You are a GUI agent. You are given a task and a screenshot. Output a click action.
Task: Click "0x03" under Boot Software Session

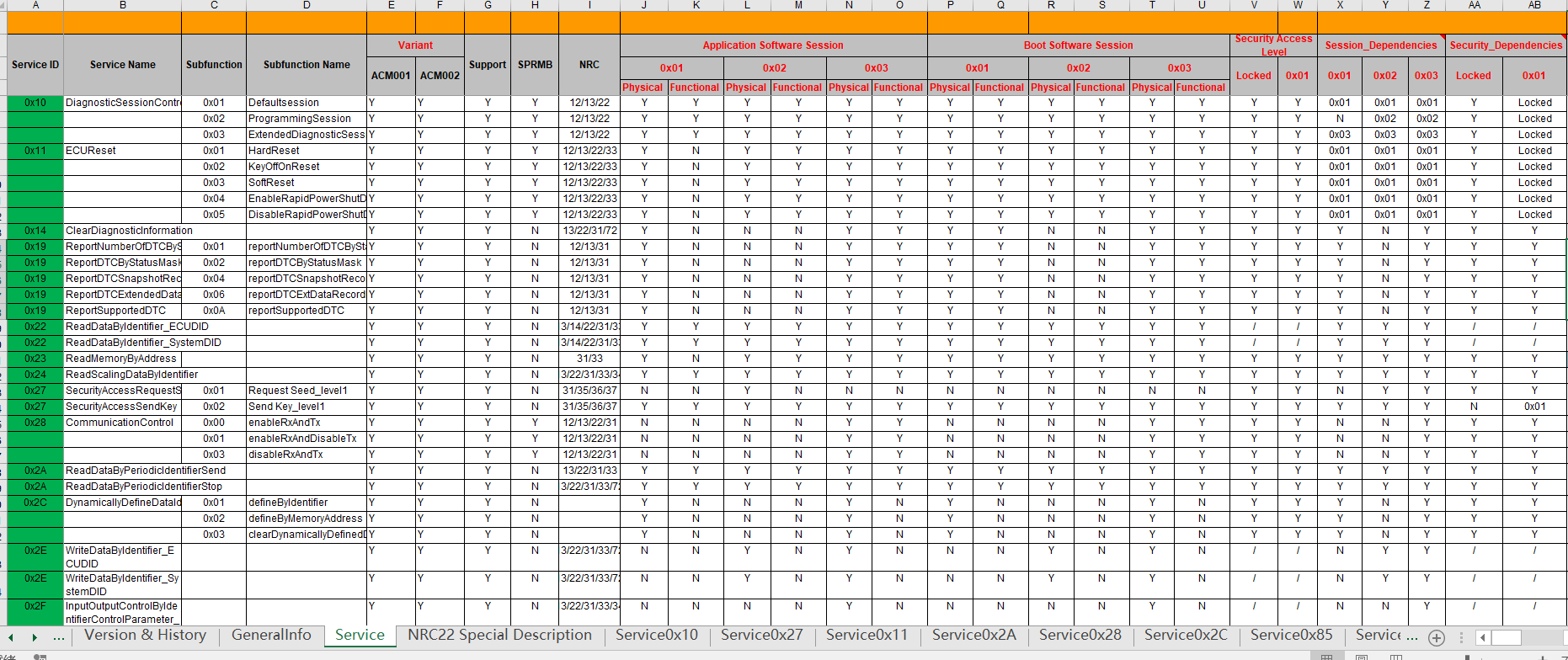(x=1179, y=68)
